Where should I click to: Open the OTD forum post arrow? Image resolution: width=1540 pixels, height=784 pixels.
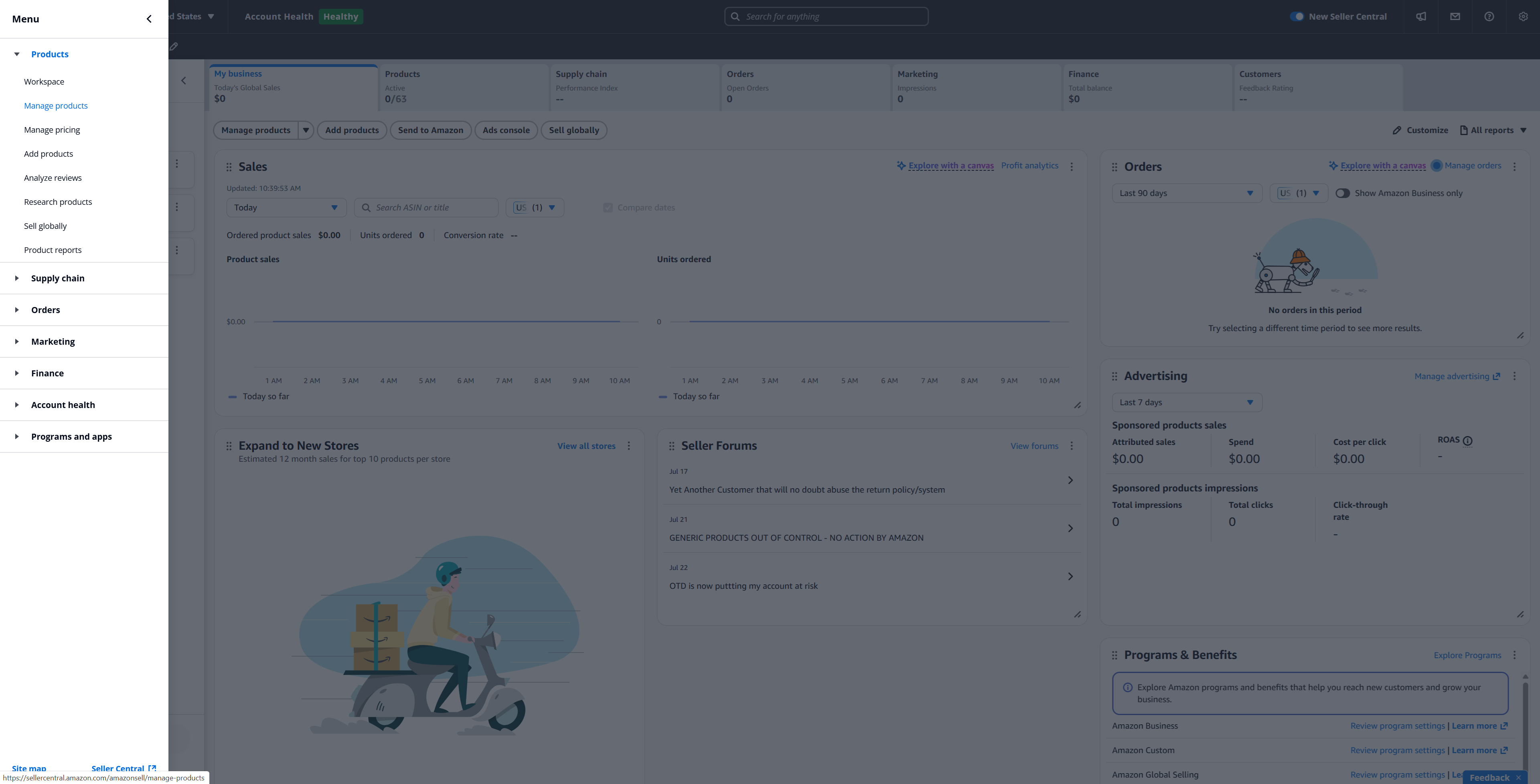[x=1070, y=577]
